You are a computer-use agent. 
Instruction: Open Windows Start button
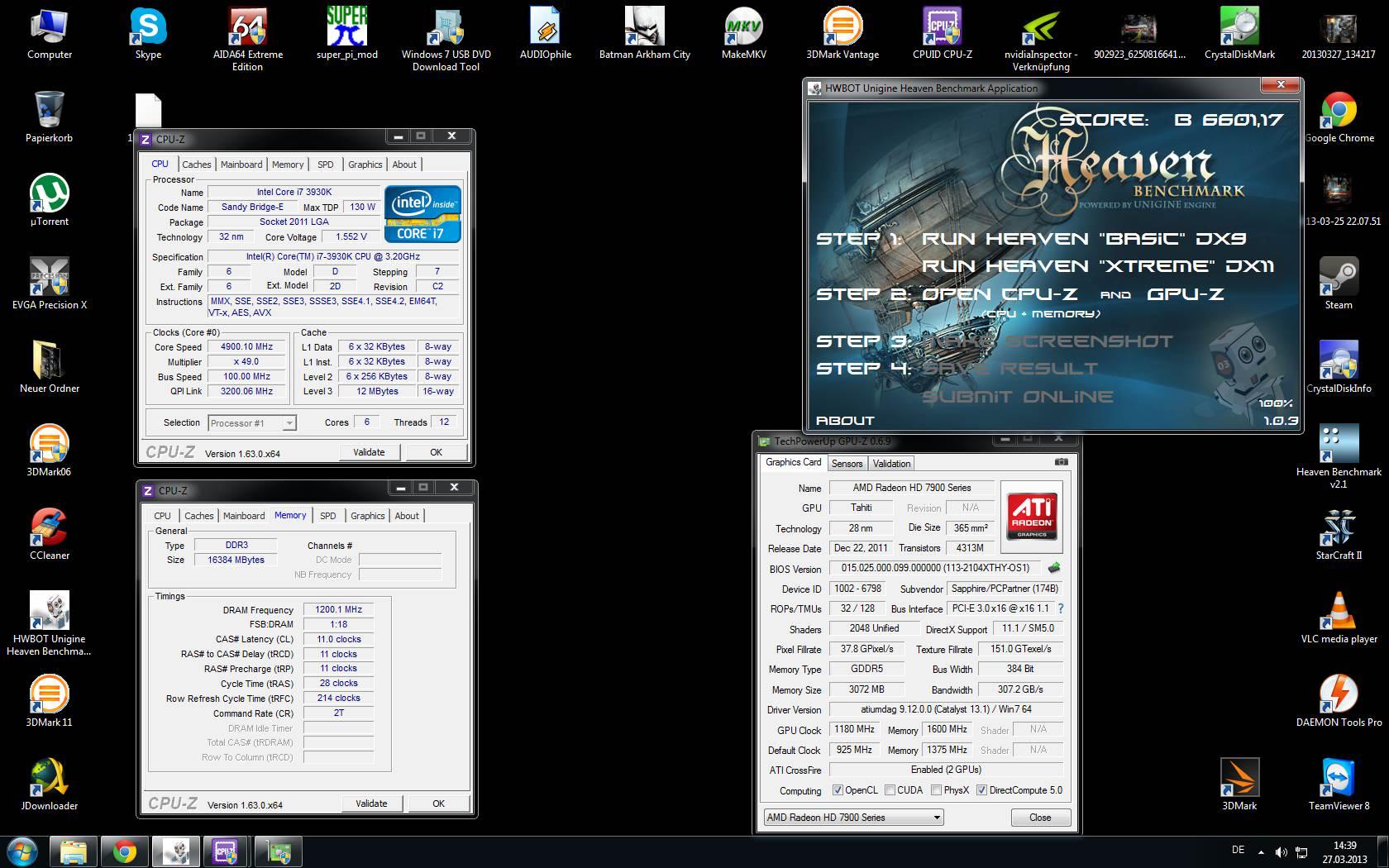[22, 851]
